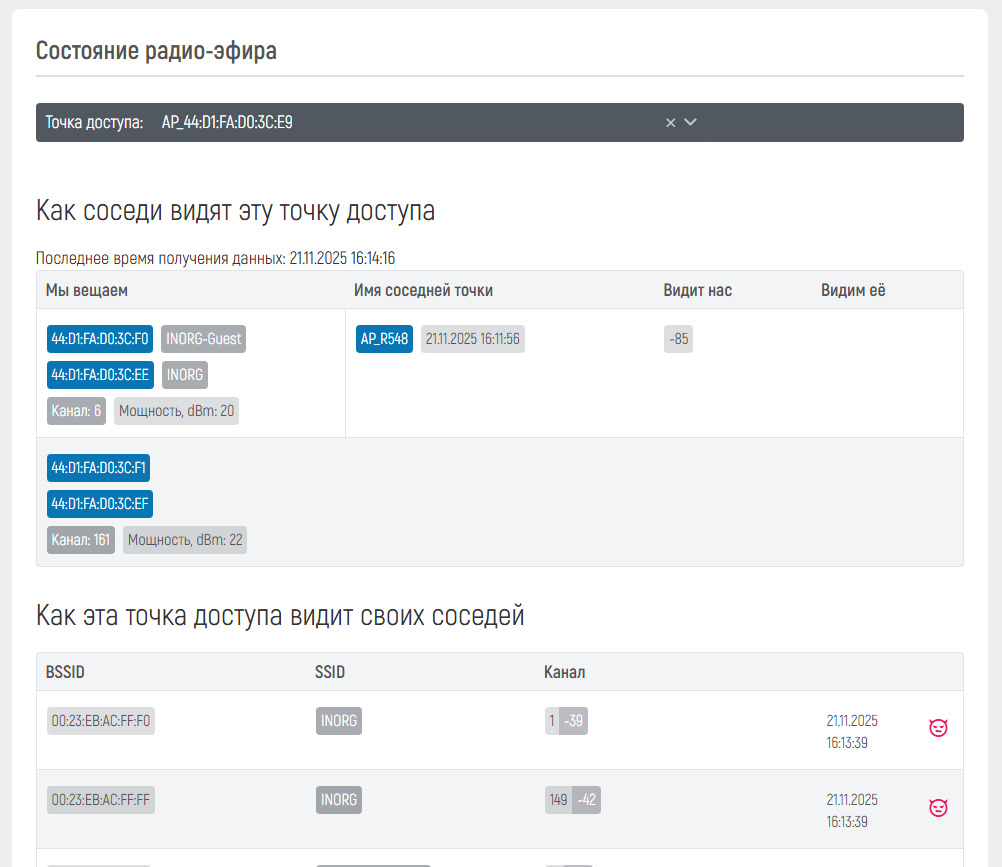
Task: Click the Как соседи видят эту точку доступа heading
Action: click(x=235, y=211)
